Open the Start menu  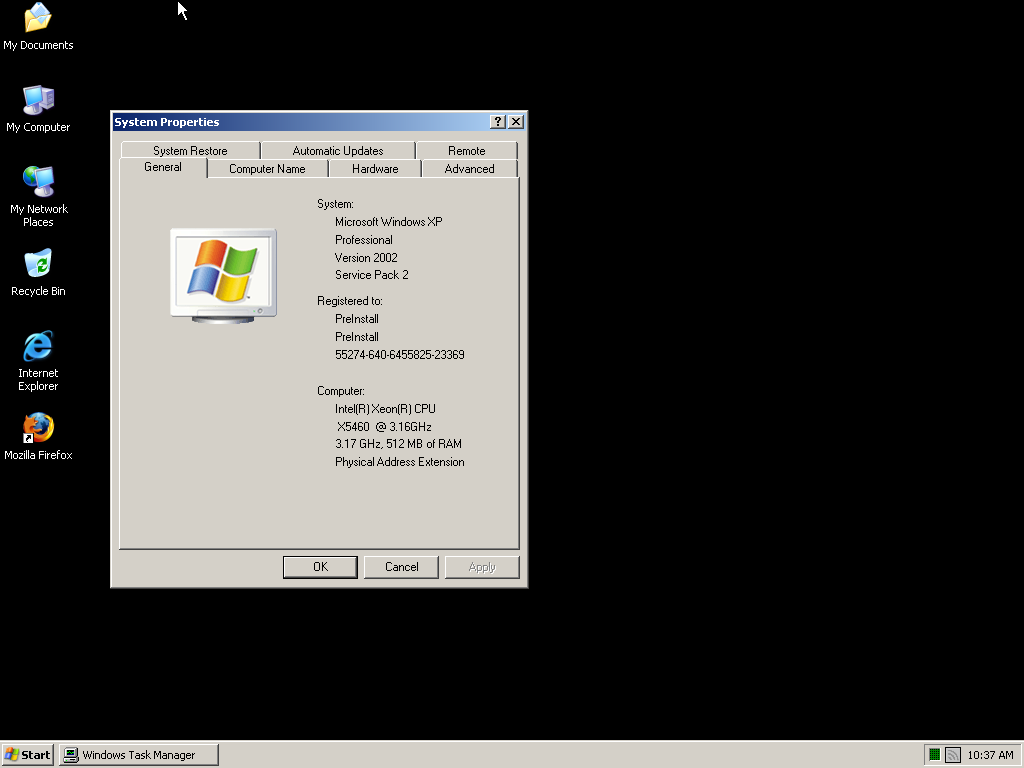(27, 755)
